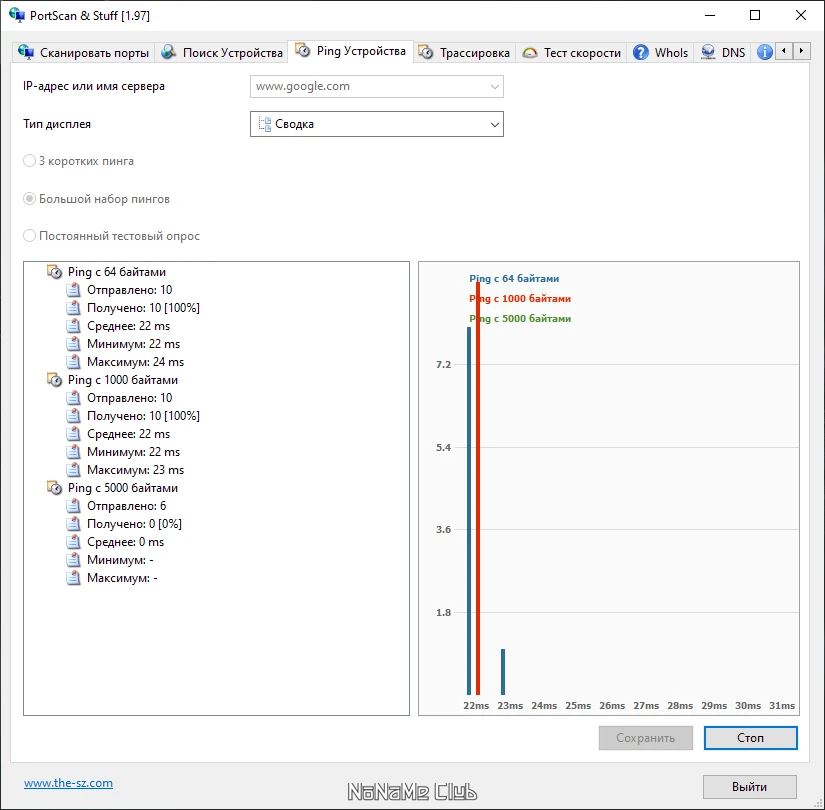The image size is (825, 810).
Task: Click the short blue 23ms bar in chart
Action: tap(503, 672)
